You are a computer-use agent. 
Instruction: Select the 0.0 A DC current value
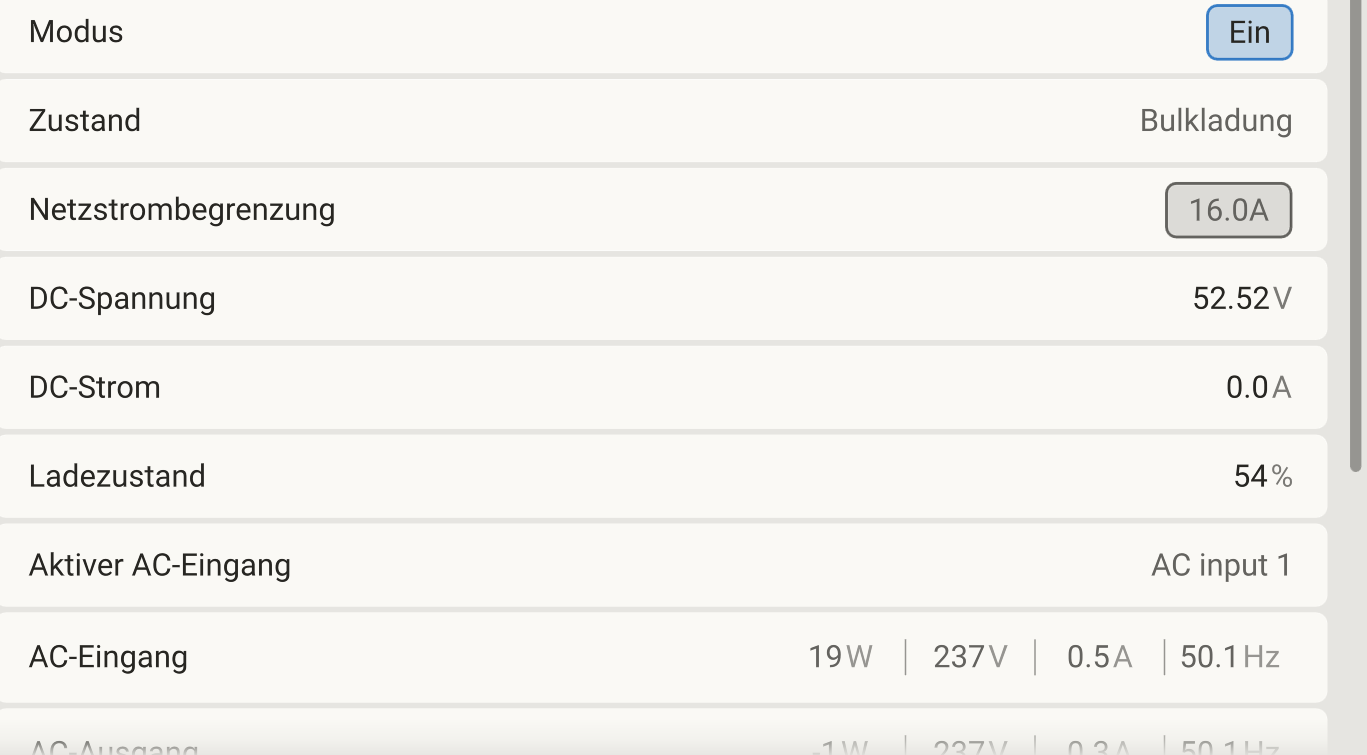click(x=1258, y=388)
